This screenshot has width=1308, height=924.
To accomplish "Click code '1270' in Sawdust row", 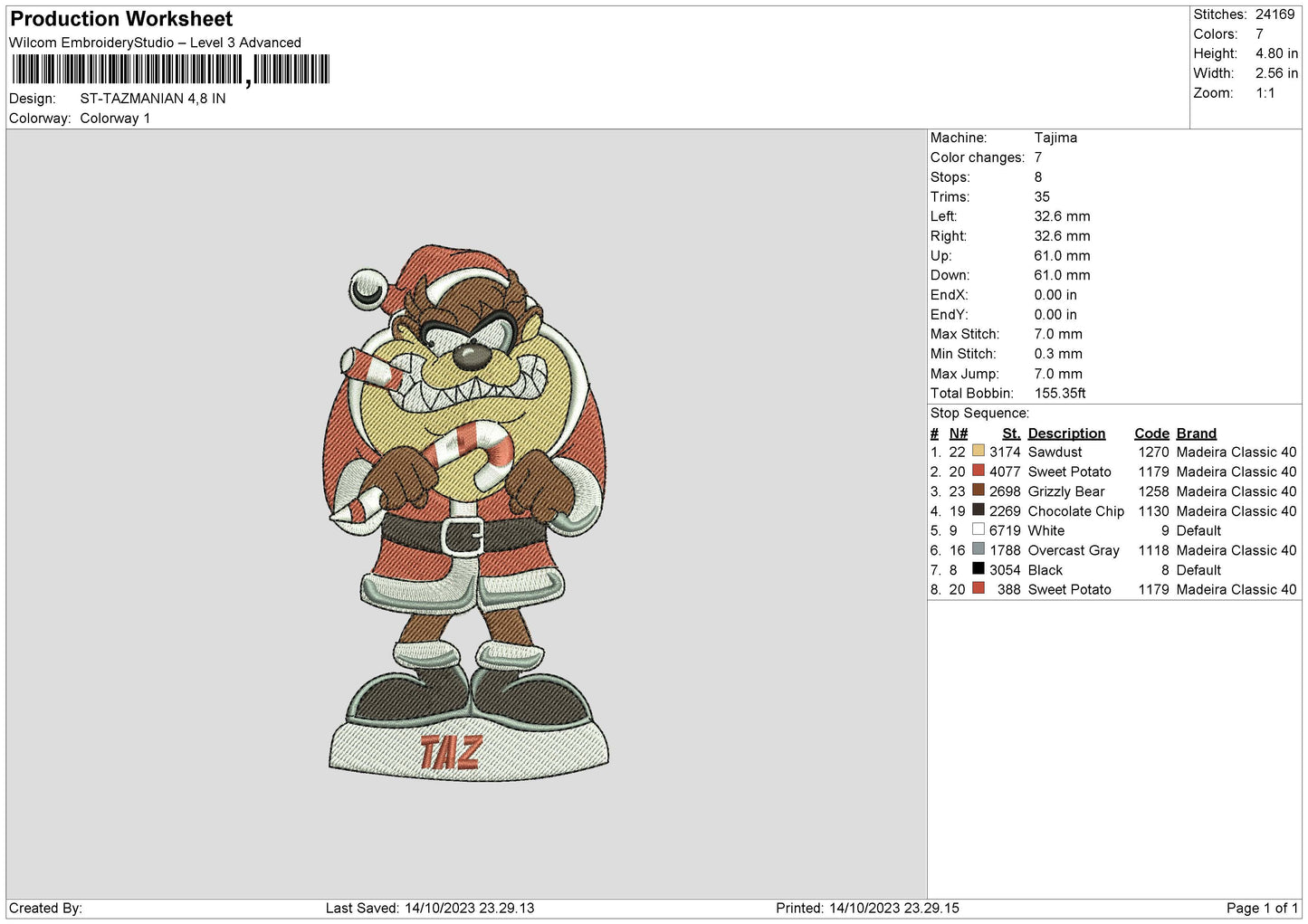I will (x=1153, y=452).
